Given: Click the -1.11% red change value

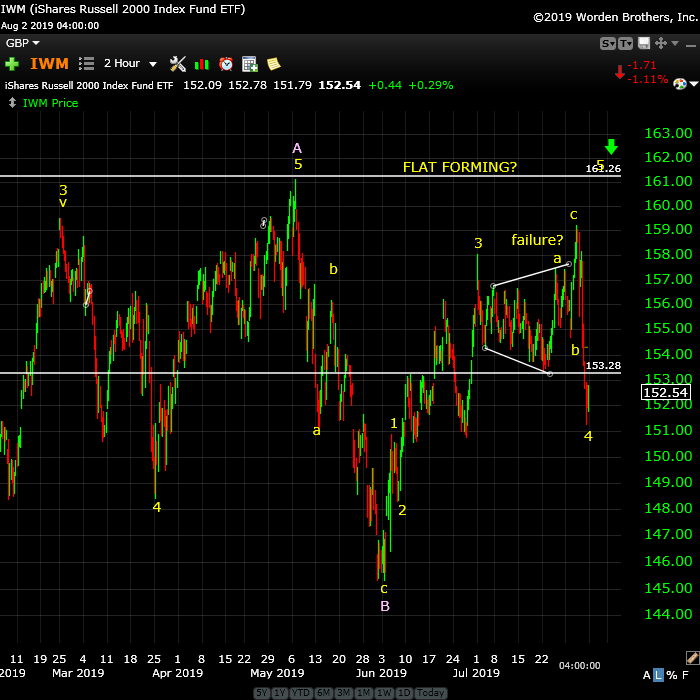Looking at the screenshot, I should coord(647,79).
